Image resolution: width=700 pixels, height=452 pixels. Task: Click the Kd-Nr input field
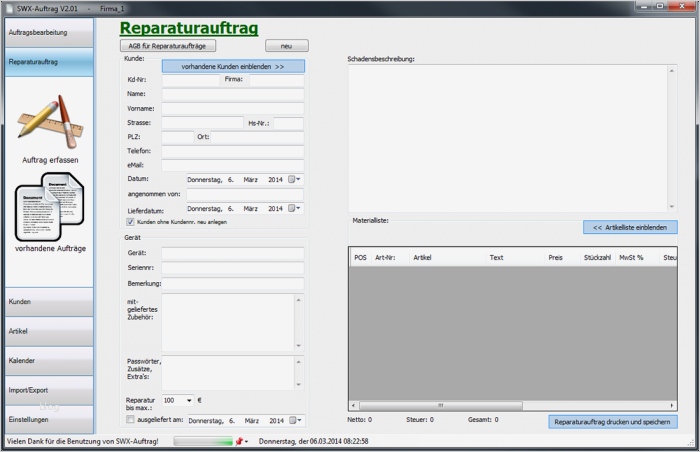(191, 80)
